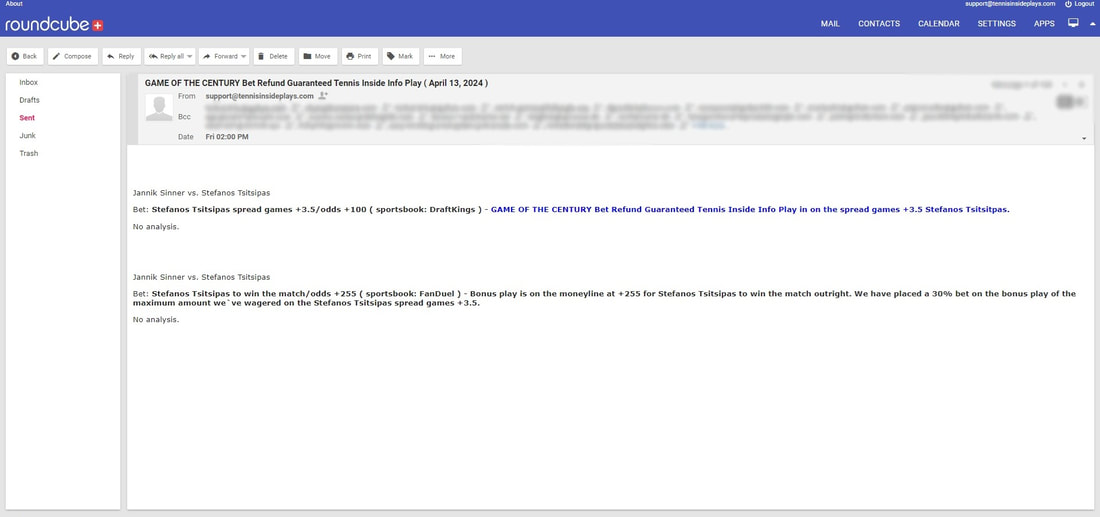Add sender to contacts via person-plus icon
Viewport: 1100px width, 517px height.
click(323, 95)
